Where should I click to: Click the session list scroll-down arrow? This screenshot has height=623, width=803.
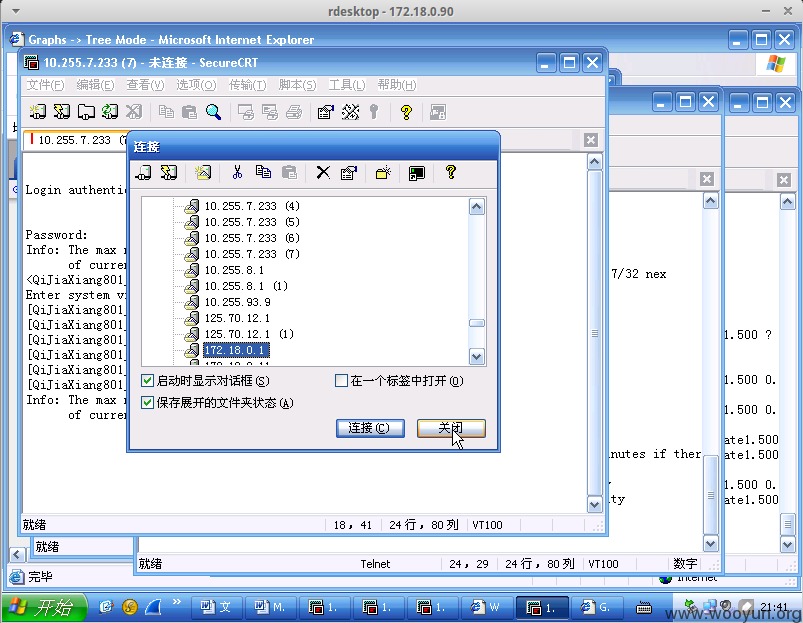[477, 357]
